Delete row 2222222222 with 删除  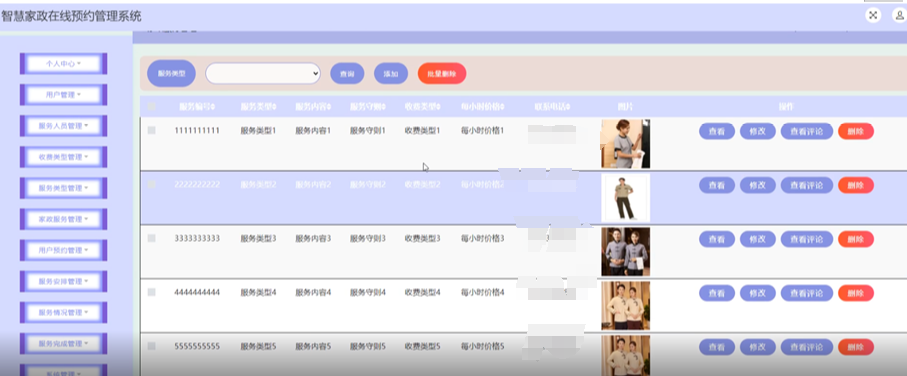pyautogui.click(x=856, y=185)
